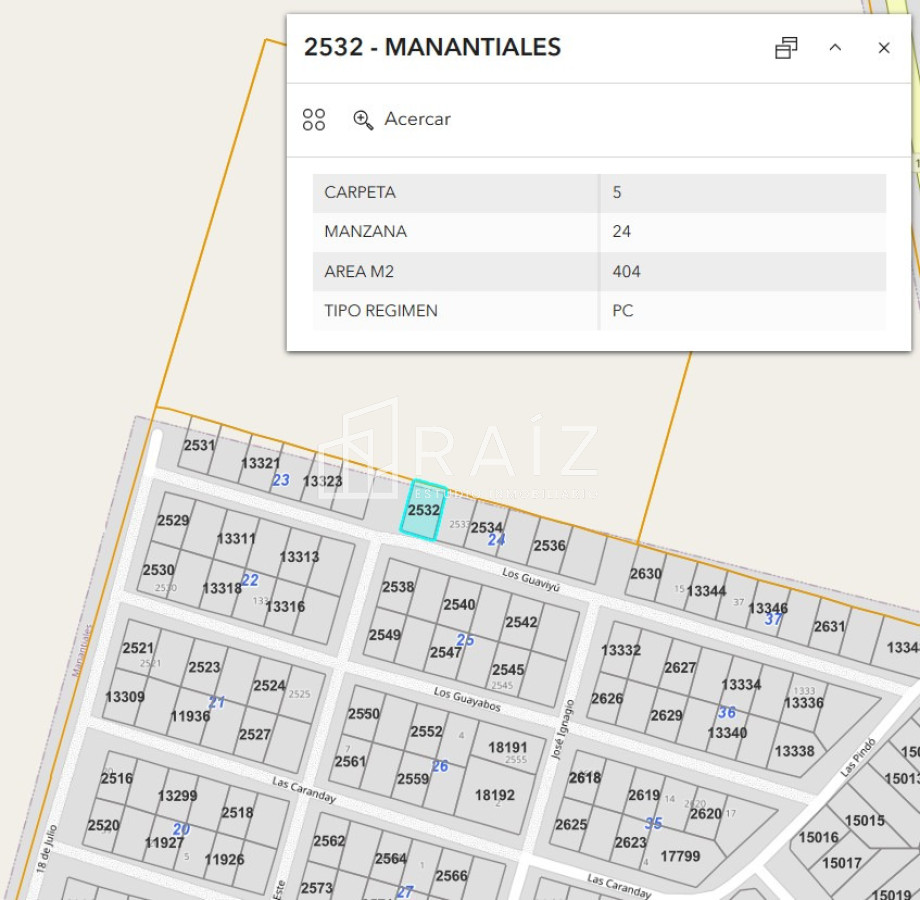Select the CARPETA label cell
Image resolution: width=920 pixels, height=900 pixels.
(456, 192)
